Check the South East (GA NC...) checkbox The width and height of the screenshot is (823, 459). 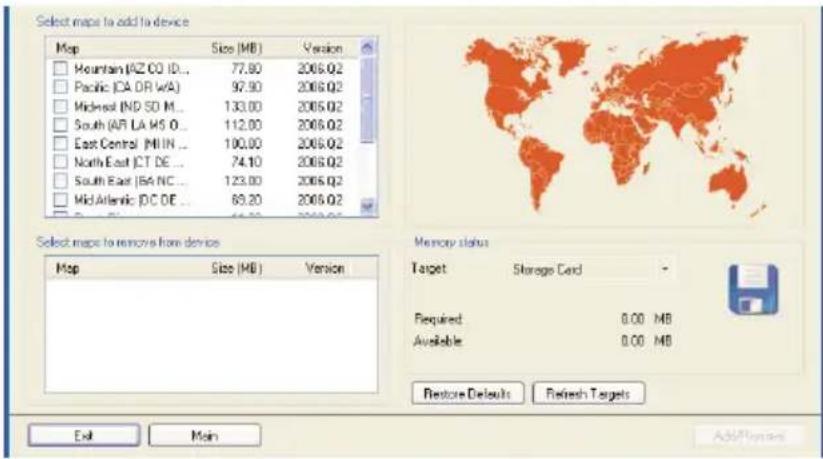(61, 181)
